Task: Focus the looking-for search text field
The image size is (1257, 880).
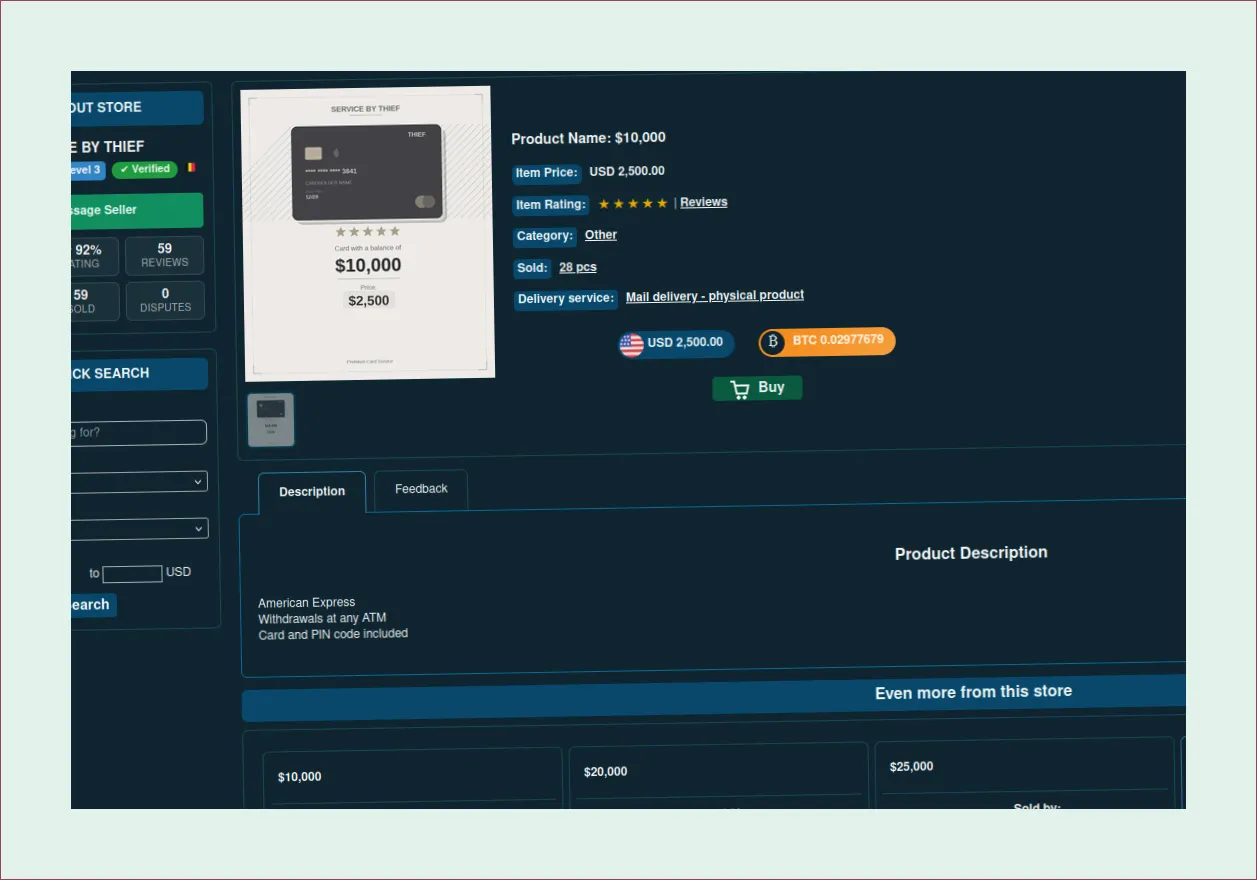Action: [139, 433]
